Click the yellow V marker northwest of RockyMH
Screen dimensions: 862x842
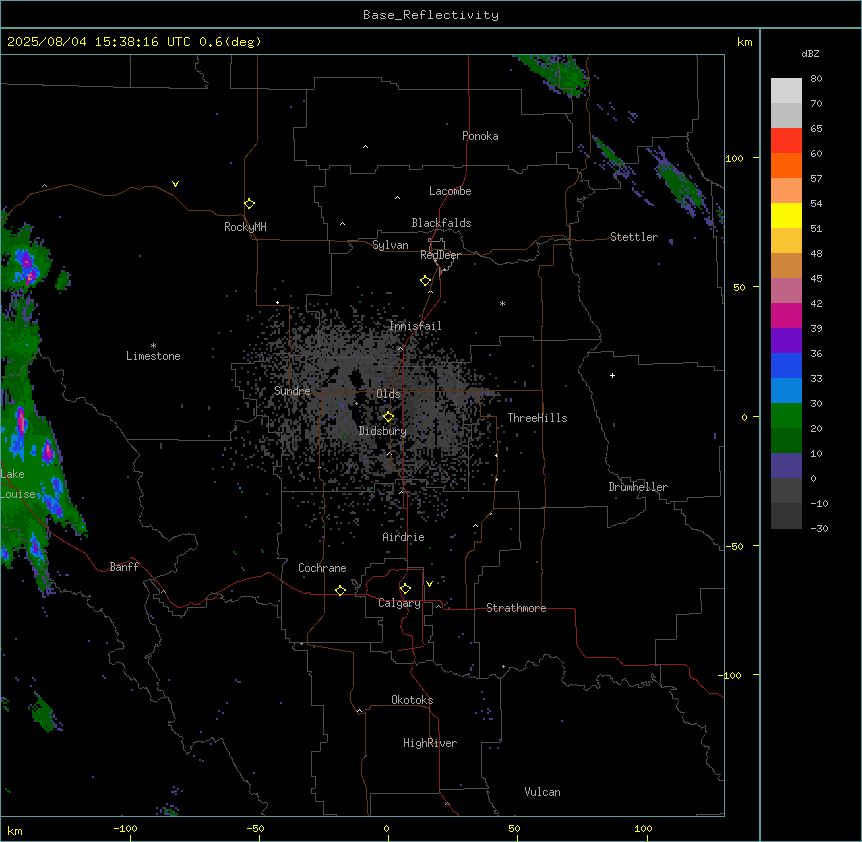175,184
